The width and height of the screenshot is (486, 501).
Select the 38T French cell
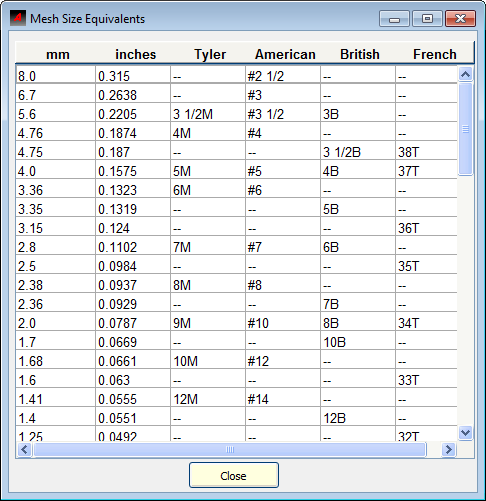coord(426,152)
